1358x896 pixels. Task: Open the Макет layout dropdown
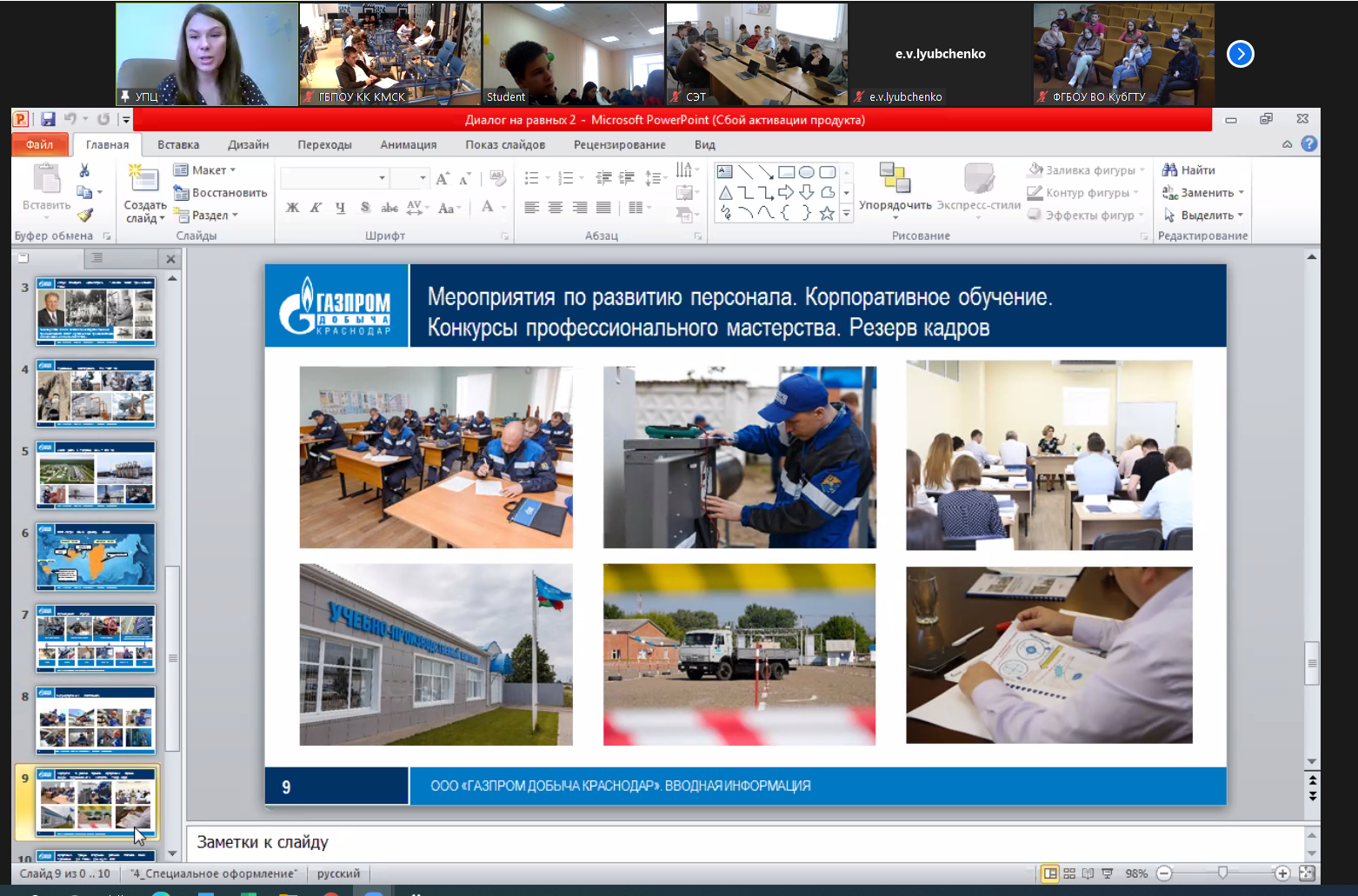(x=204, y=170)
